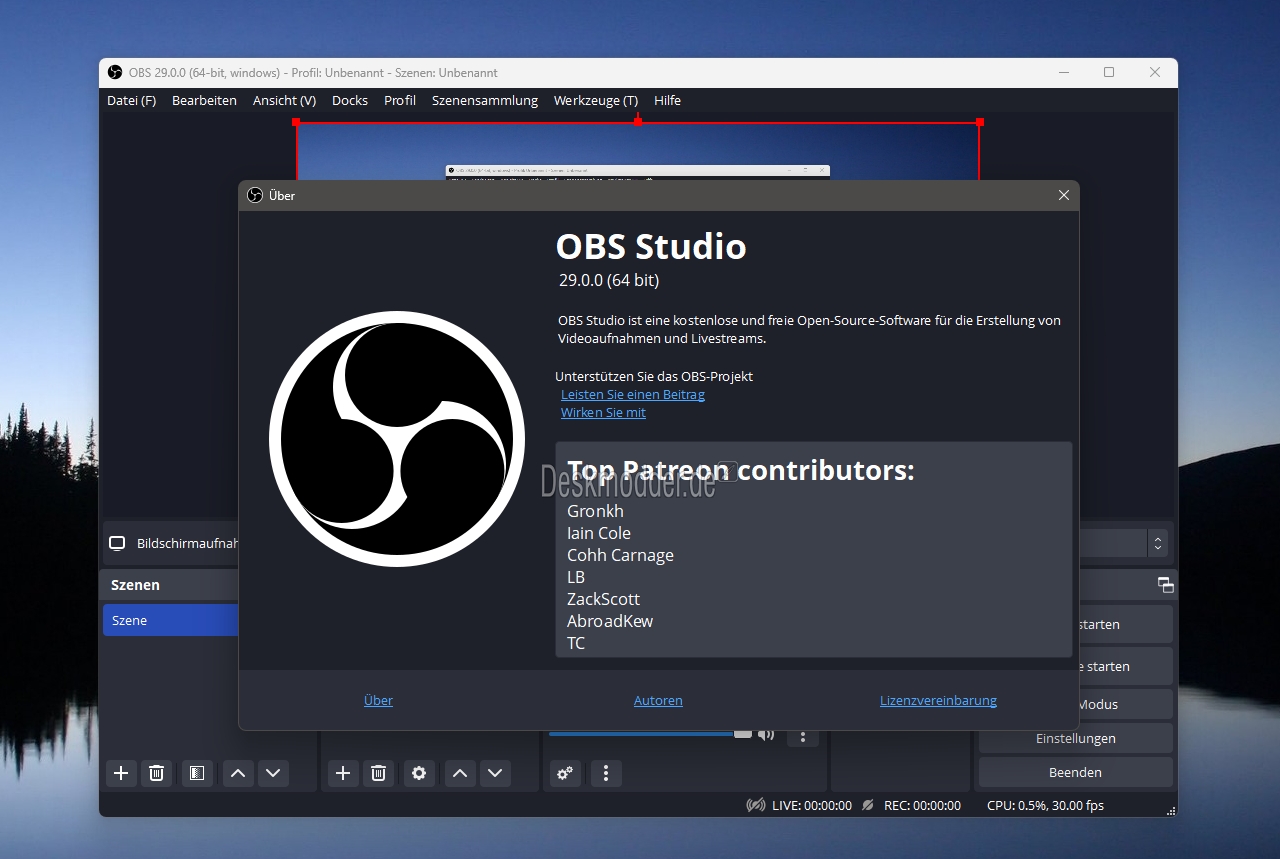Open the Werkzeuge (T) menu
Viewport: 1280px width, 859px height.
[596, 100]
